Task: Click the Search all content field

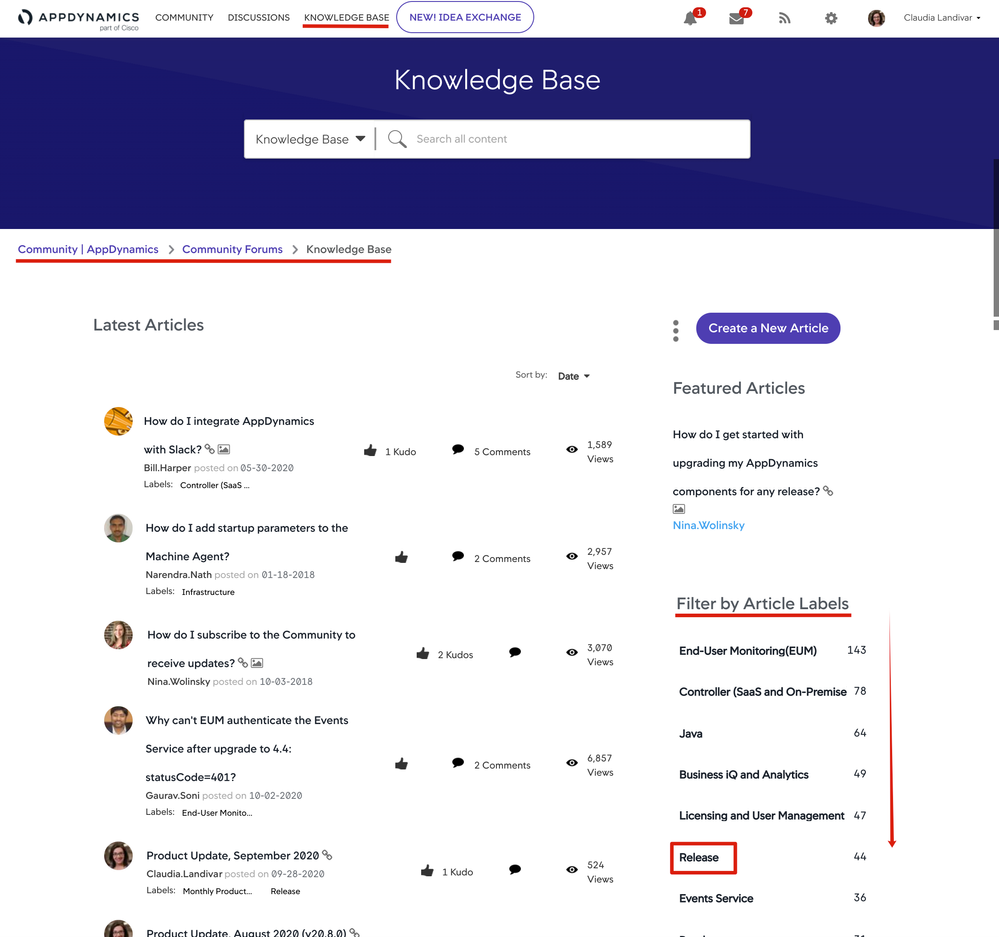Action: point(575,139)
